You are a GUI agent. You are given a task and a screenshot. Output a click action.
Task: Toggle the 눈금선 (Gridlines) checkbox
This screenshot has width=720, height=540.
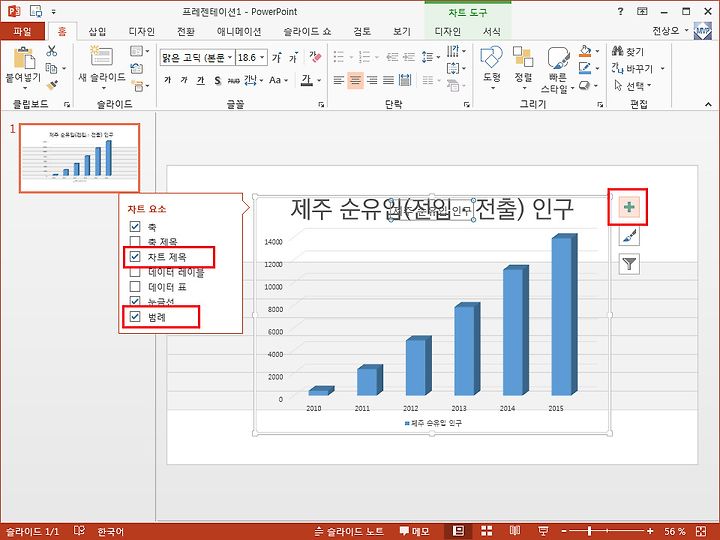(135, 301)
